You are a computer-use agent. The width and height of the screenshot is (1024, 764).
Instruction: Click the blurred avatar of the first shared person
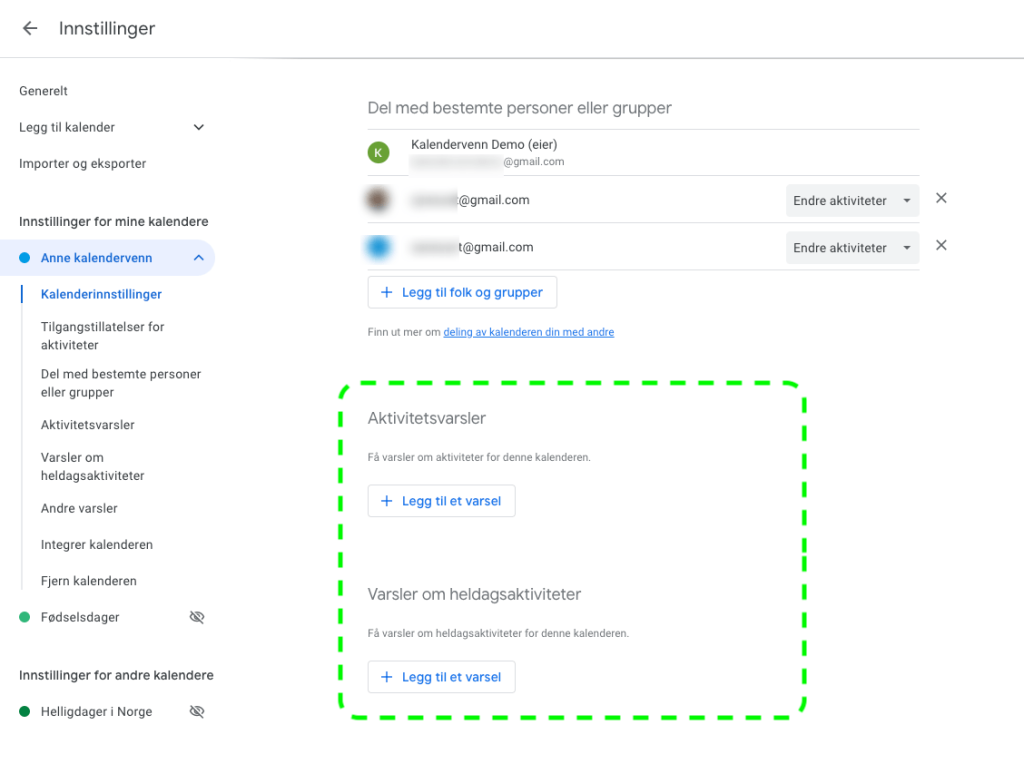(x=378, y=200)
